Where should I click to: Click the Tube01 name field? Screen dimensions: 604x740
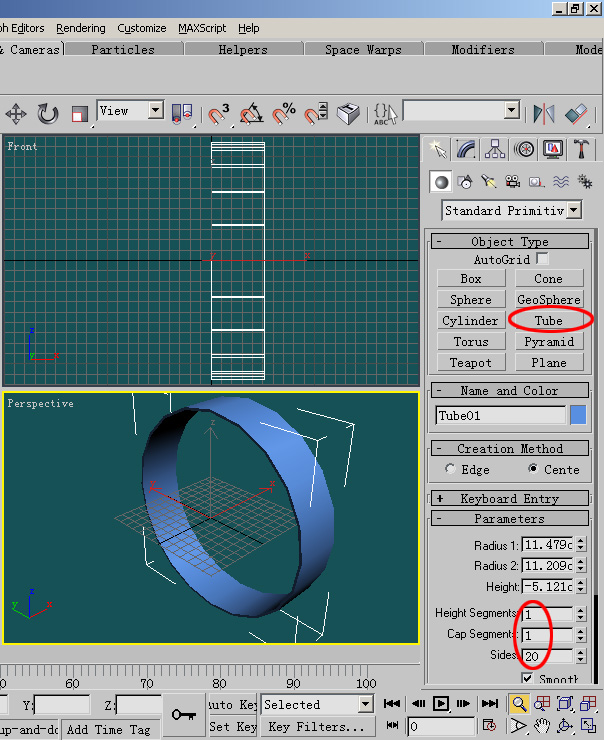click(x=500, y=415)
